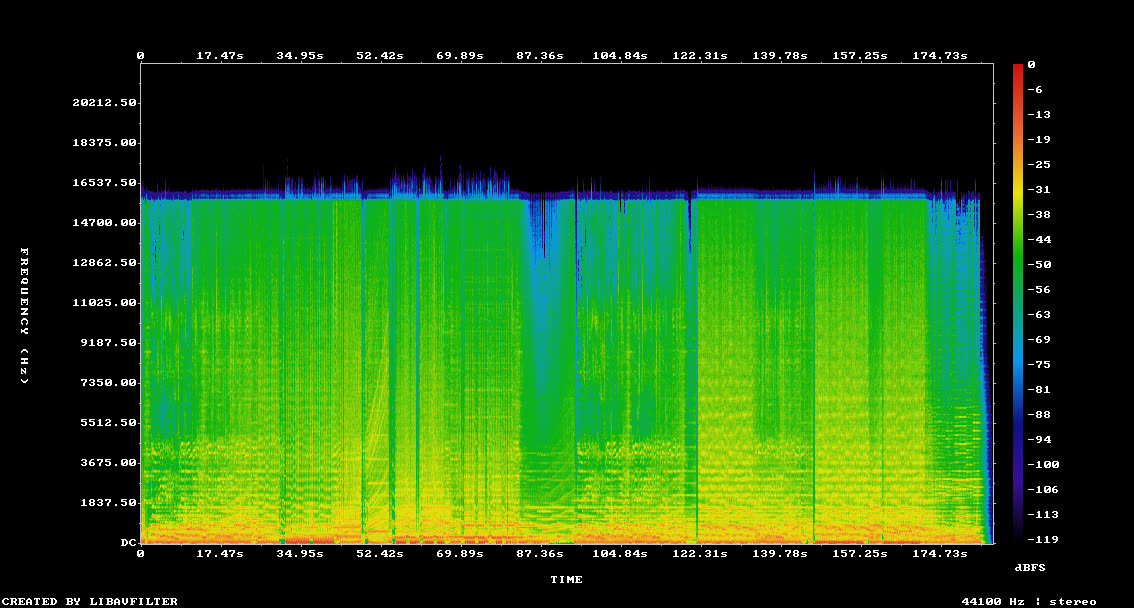Click the 11025.00 Hz frequency label
Screen dimensions: 1134x608
pyautogui.click(x=104, y=302)
